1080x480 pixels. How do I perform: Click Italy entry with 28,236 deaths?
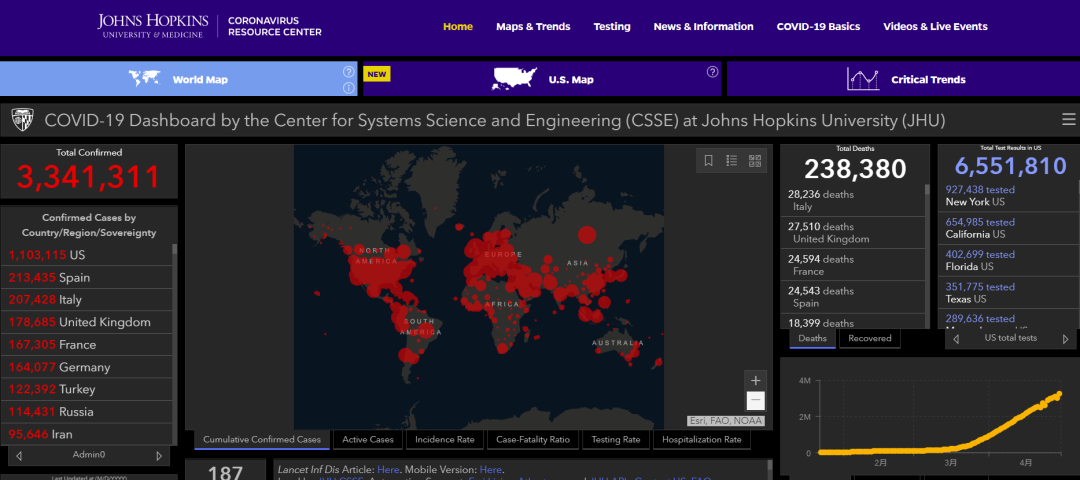pos(853,200)
